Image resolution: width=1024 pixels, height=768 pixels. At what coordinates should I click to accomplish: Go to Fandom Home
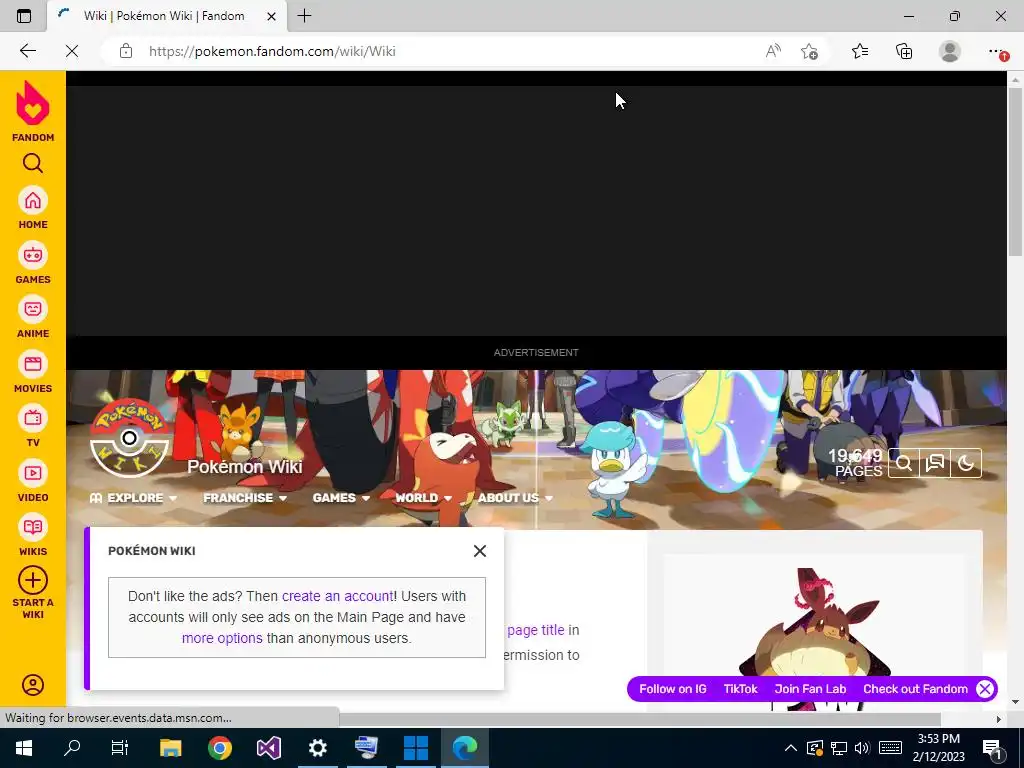pos(33,208)
